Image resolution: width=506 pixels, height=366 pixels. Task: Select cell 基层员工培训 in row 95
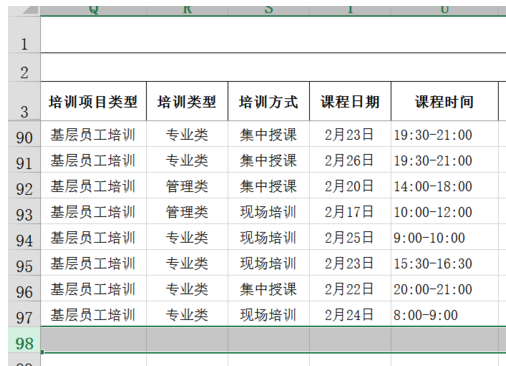coord(93,262)
